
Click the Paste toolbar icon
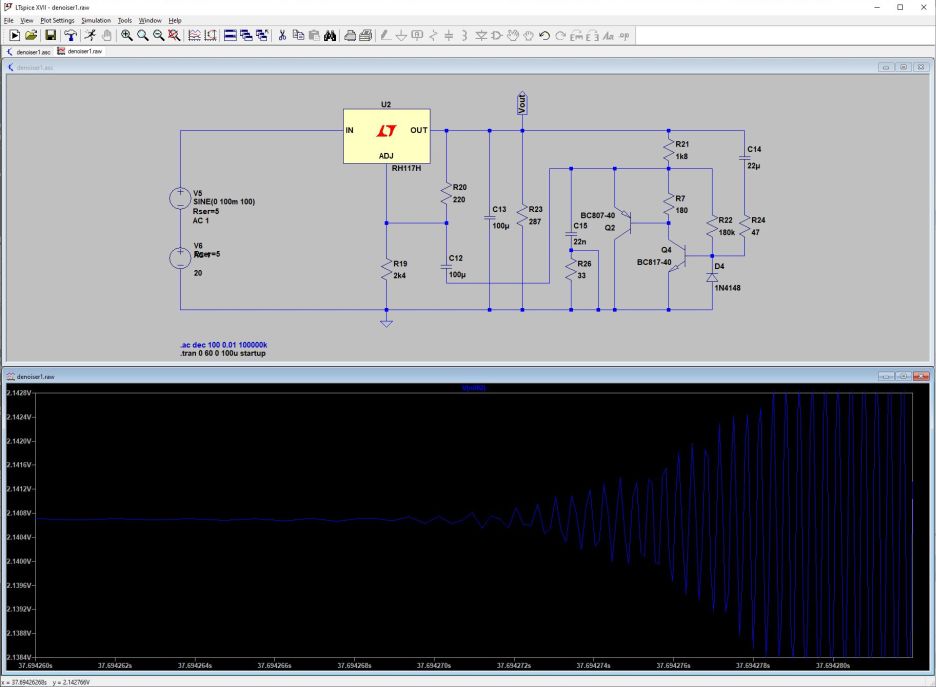314,36
